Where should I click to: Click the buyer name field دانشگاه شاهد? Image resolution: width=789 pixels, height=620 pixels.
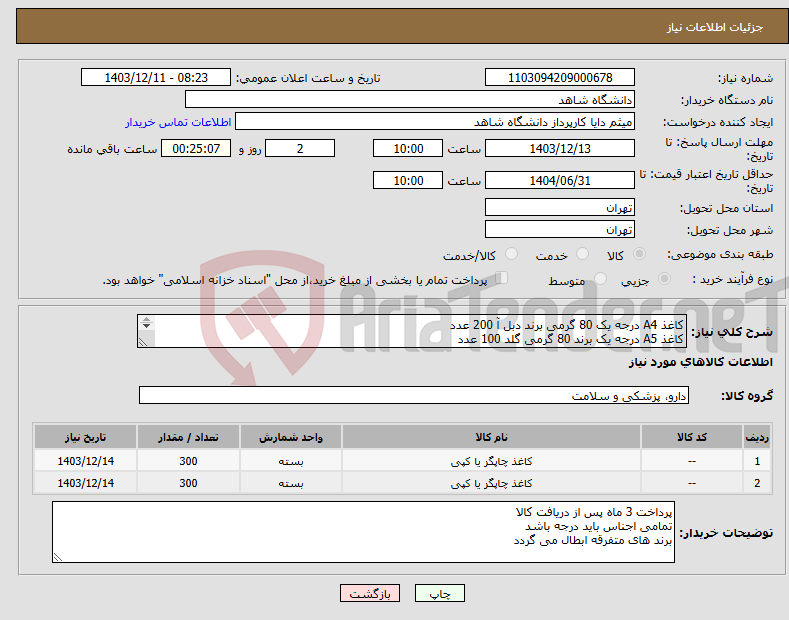tap(410, 100)
